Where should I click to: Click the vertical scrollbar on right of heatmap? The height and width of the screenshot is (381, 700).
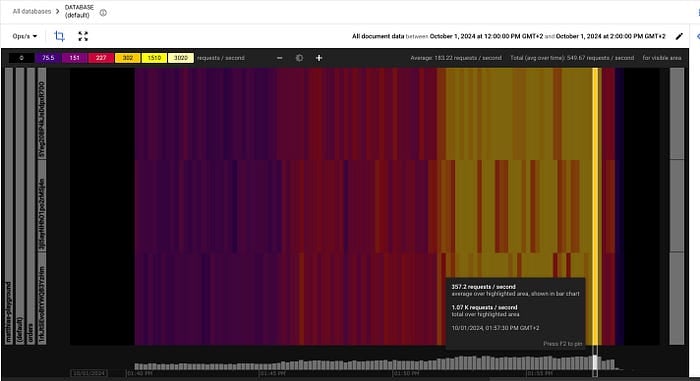pyautogui.click(x=677, y=206)
